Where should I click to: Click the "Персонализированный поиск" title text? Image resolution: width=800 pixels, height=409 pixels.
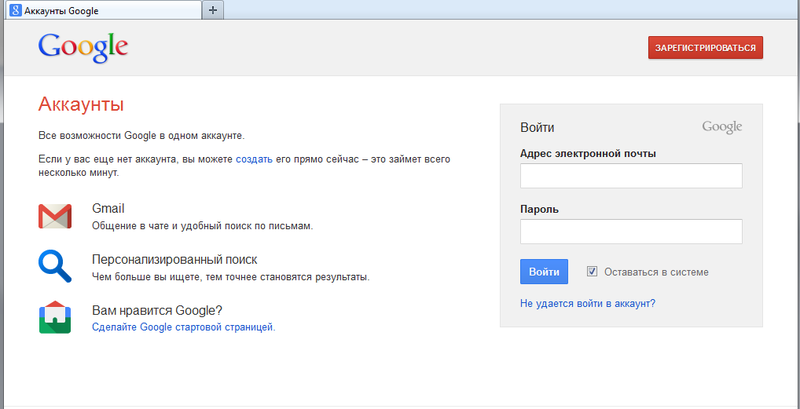pyautogui.click(x=174, y=258)
